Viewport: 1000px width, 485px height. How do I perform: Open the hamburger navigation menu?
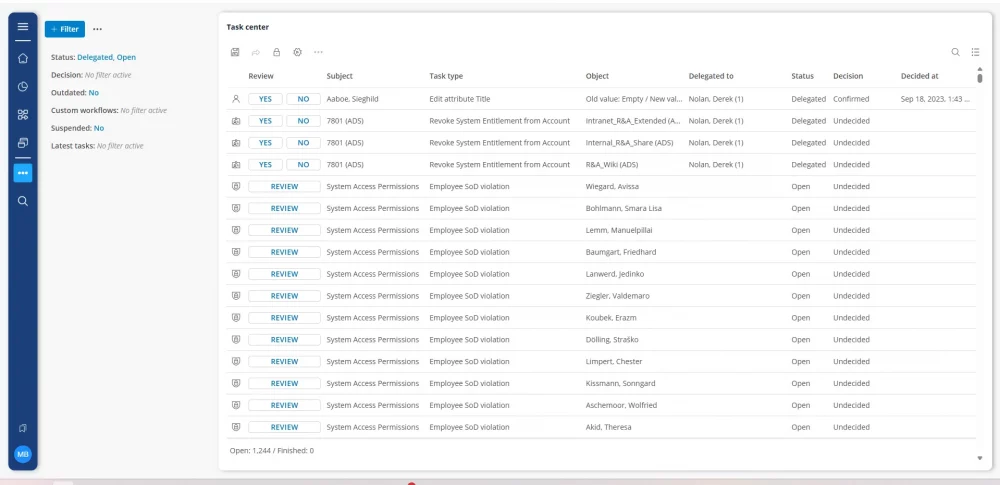point(23,27)
